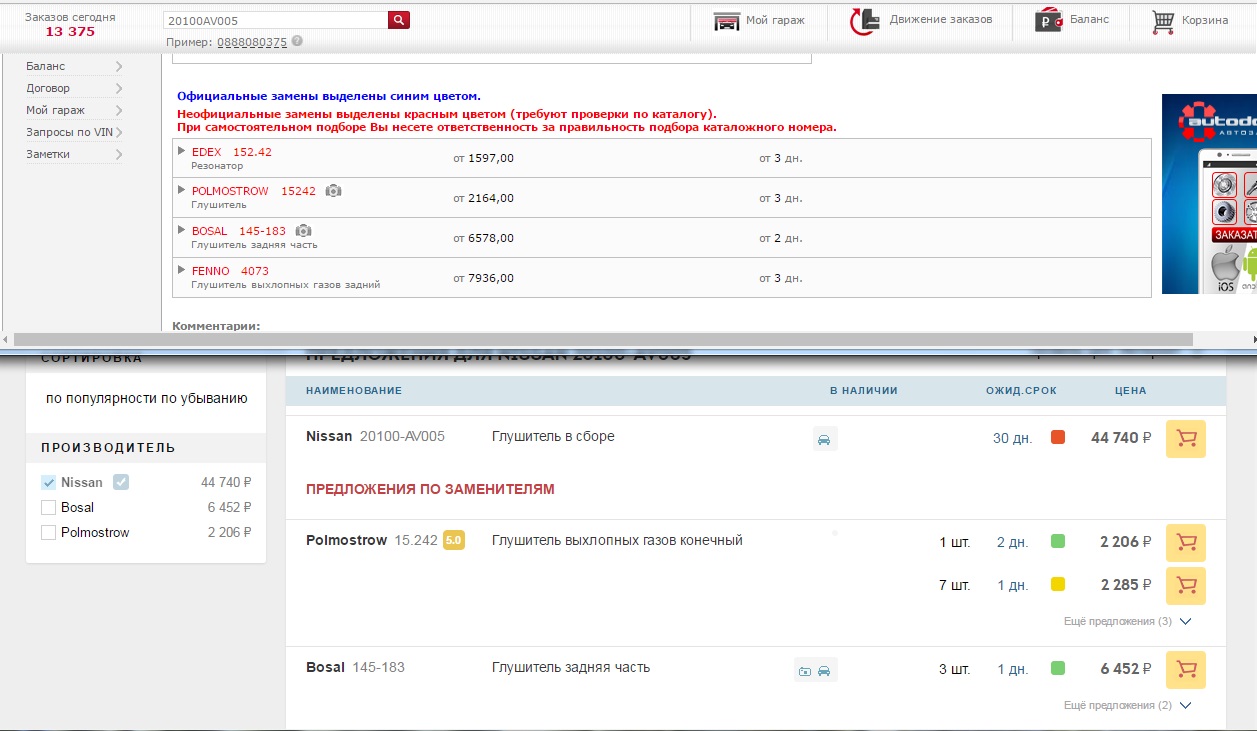This screenshot has height=731, width=1257.
Task: Expand the Договор sidebar chevron
Action: click(119, 88)
